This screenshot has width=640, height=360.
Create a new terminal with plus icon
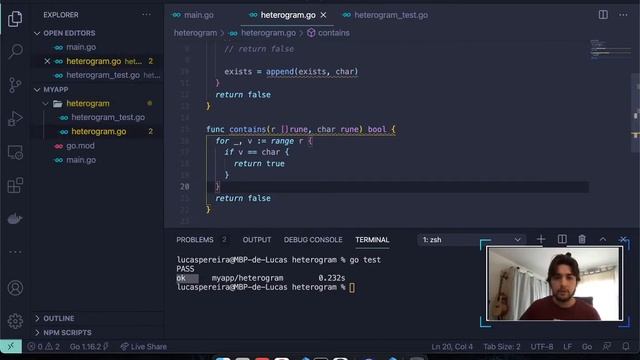point(541,239)
